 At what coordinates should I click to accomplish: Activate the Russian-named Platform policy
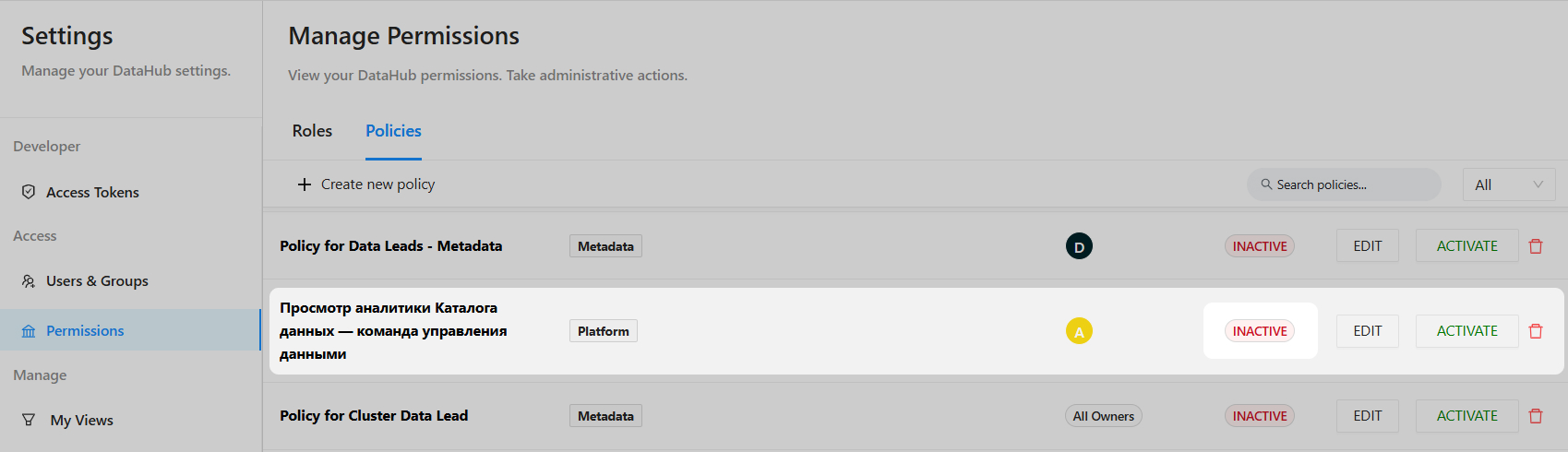click(1466, 331)
